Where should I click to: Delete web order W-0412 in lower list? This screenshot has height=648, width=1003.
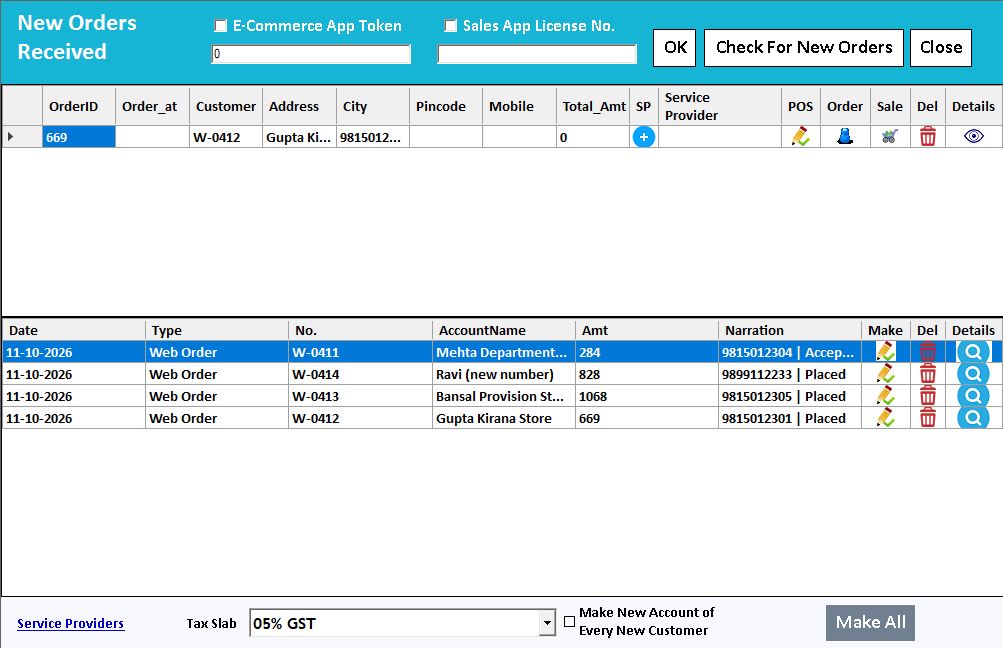pos(928,418)
